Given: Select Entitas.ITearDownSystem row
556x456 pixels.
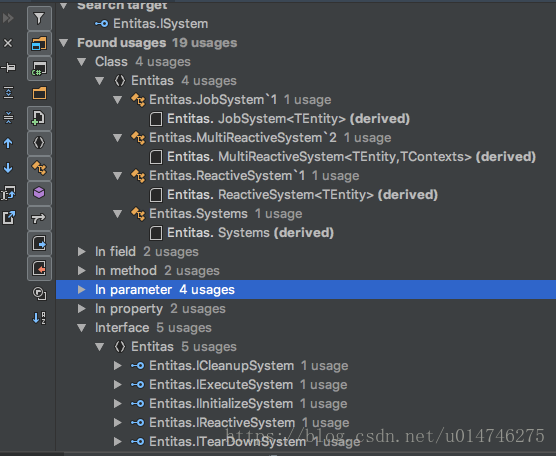Looking at the screenshot, I should click(x=306, y=442).
